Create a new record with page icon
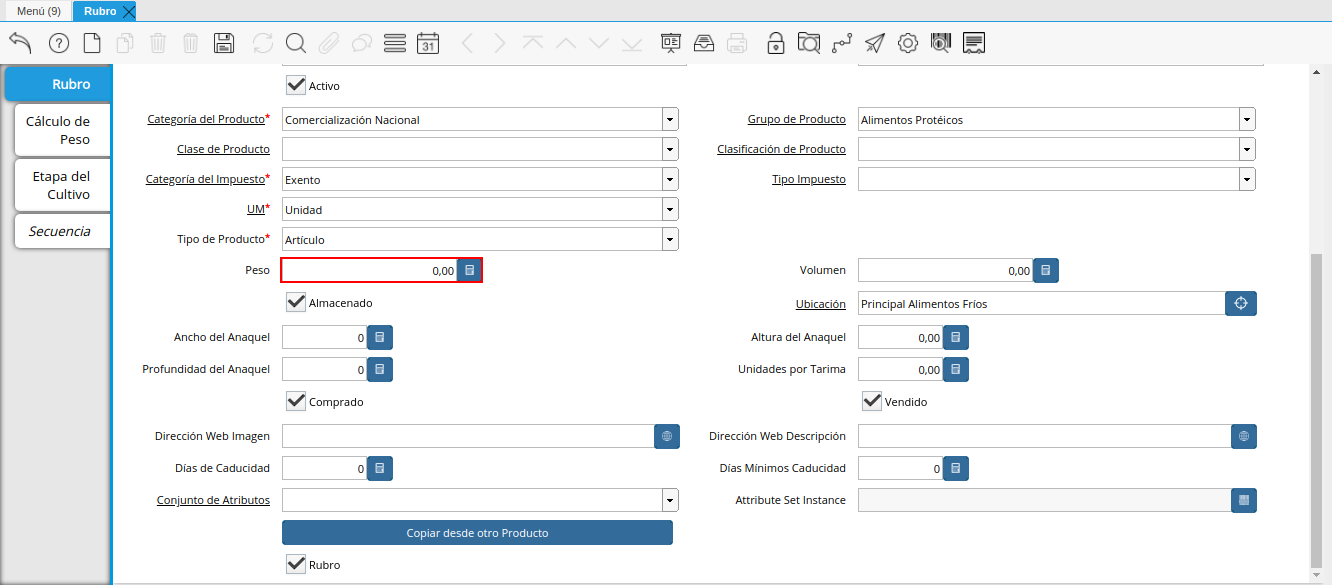The height and width of the screenshot is (585, 1332). point(92,43)
